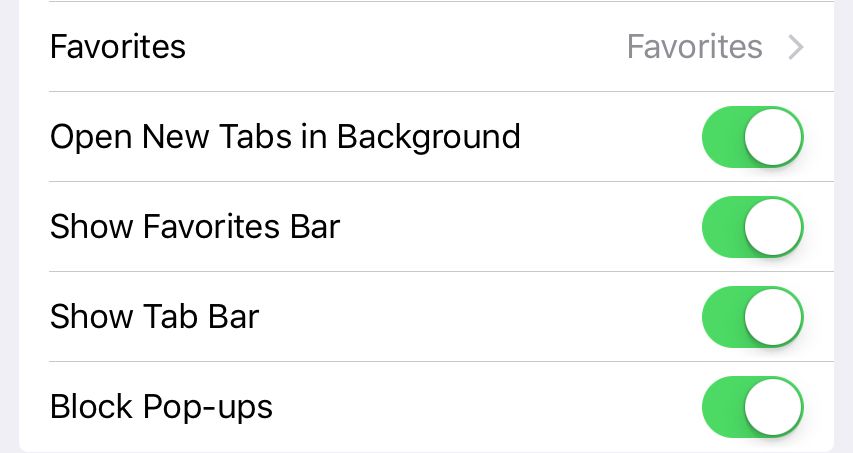Viewport: 853px width, 453px height.
Task: Click green track of Show Favorites Bar toggle
Action: 723,227
